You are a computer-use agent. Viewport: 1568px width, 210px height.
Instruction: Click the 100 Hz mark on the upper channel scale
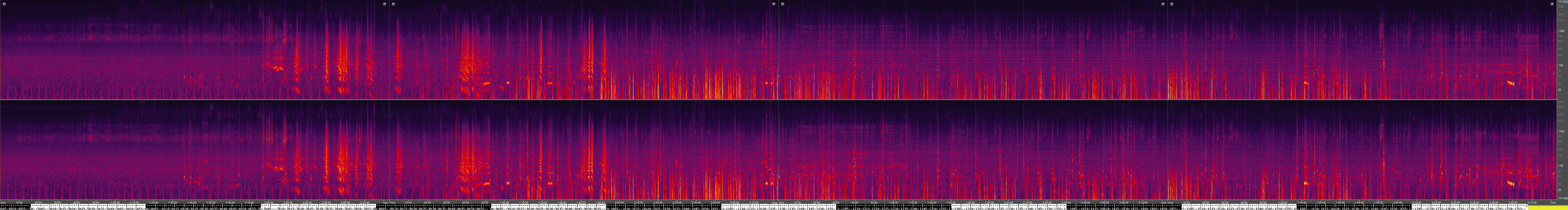[1561, 65]
